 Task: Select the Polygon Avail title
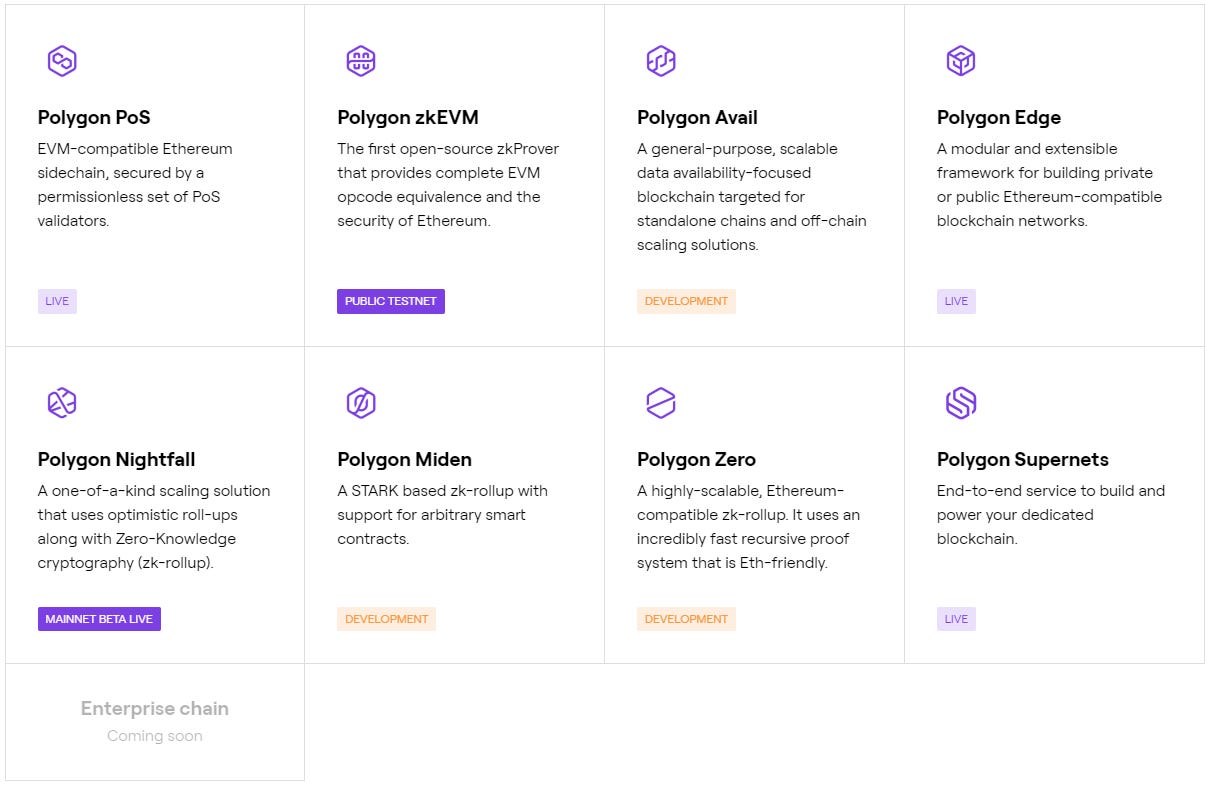(x=697, y=118)
